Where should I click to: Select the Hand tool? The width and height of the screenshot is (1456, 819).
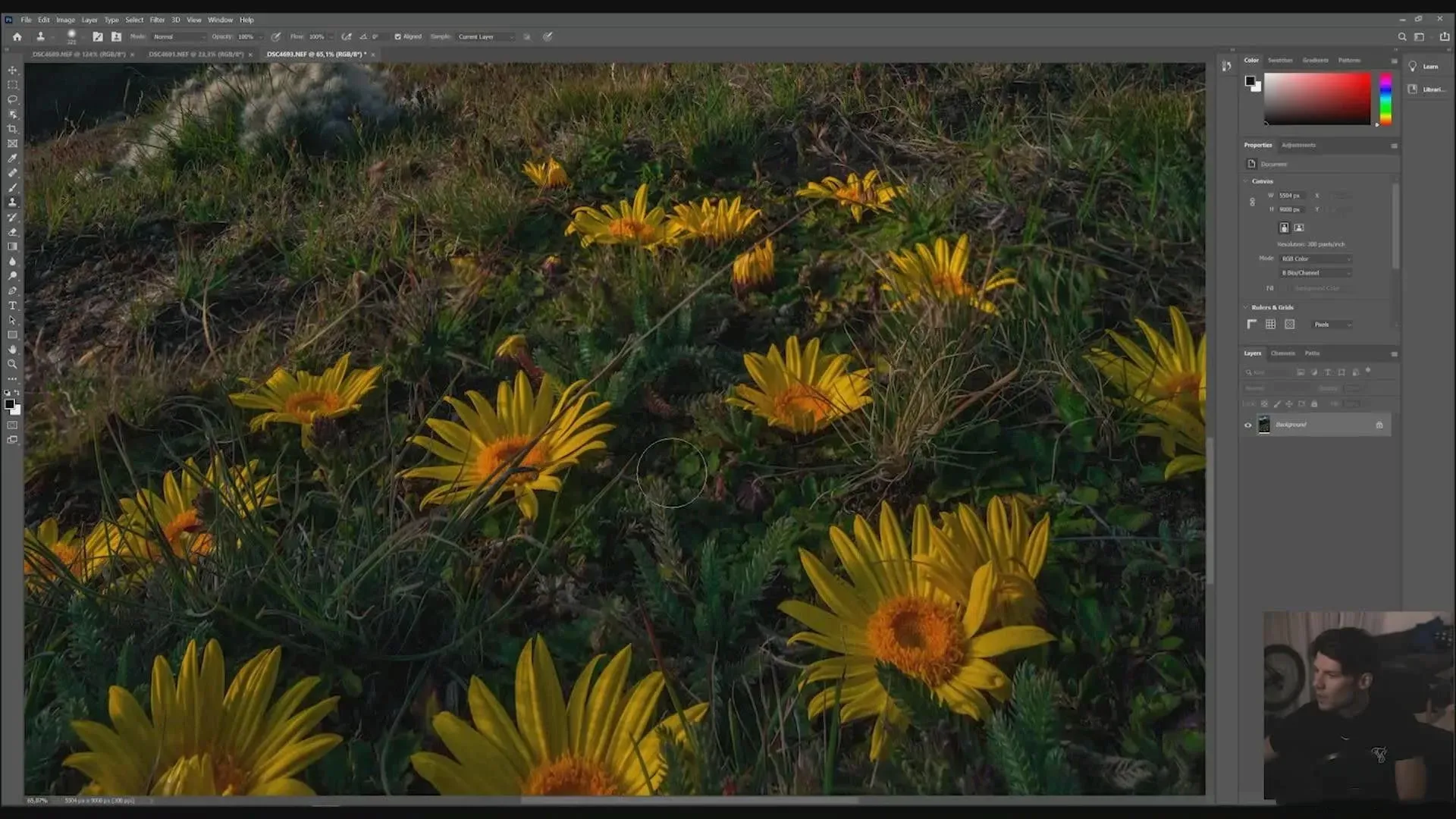click(12, 350)
